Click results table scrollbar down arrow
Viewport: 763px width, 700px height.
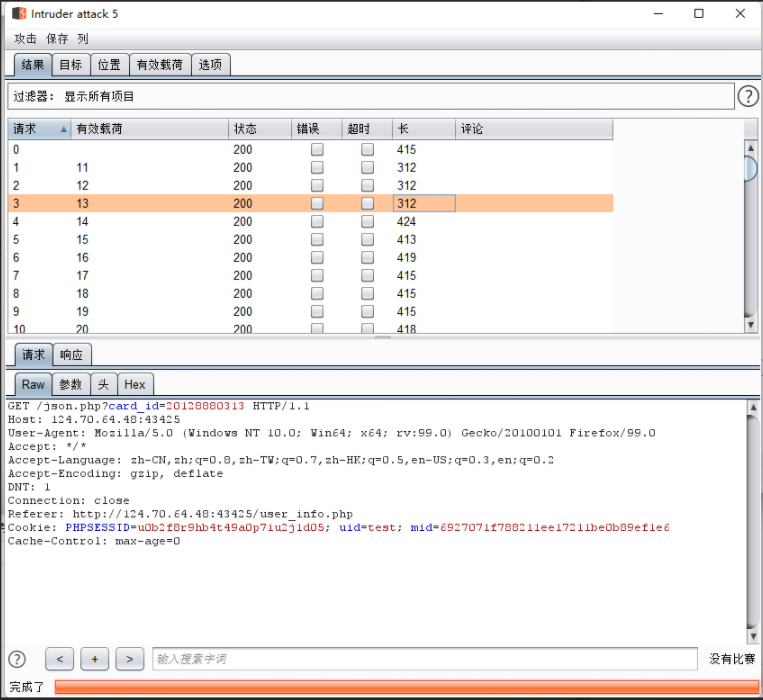click(x=751, y=325)
